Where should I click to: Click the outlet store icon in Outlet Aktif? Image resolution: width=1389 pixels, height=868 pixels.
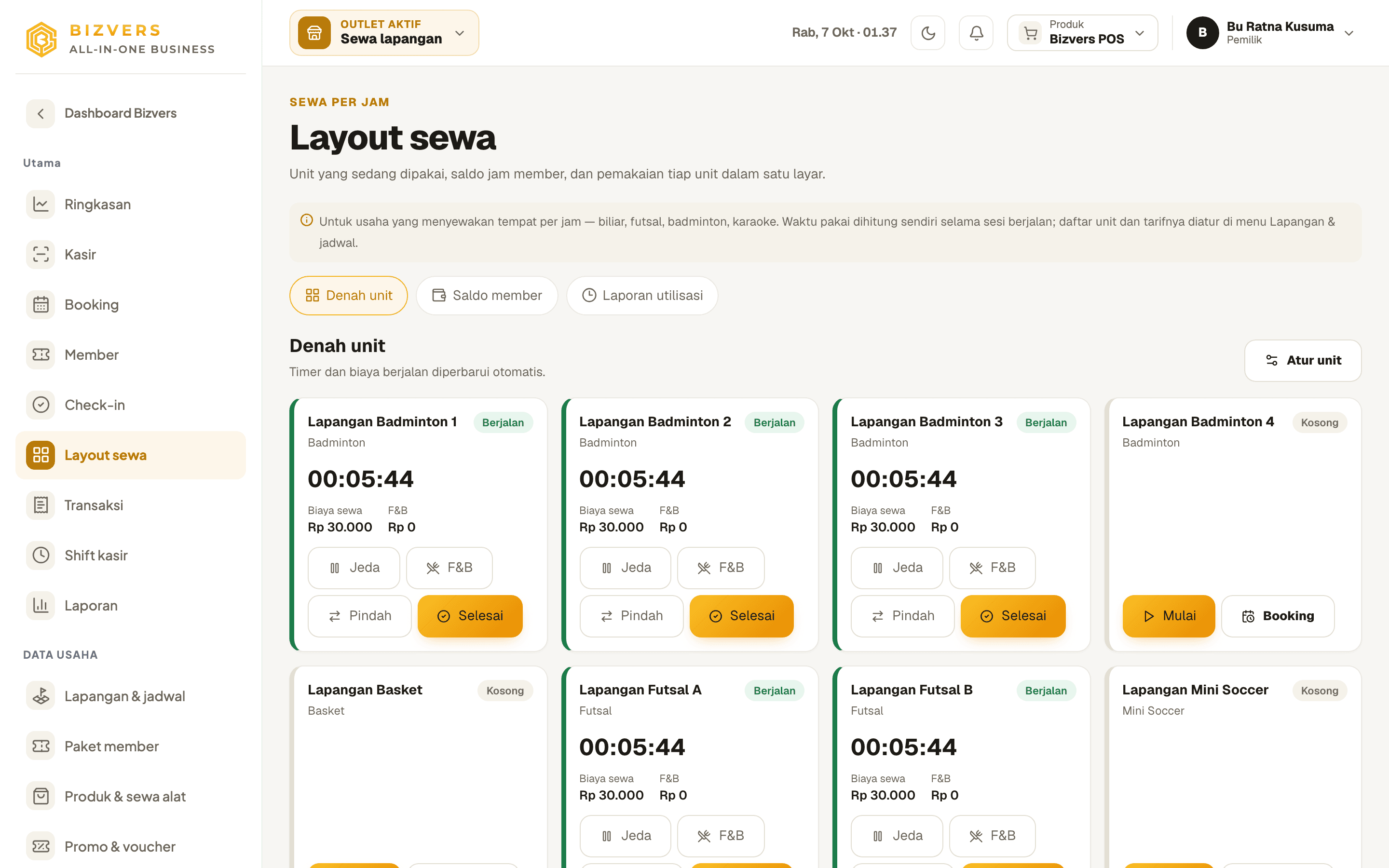[314, 33]
